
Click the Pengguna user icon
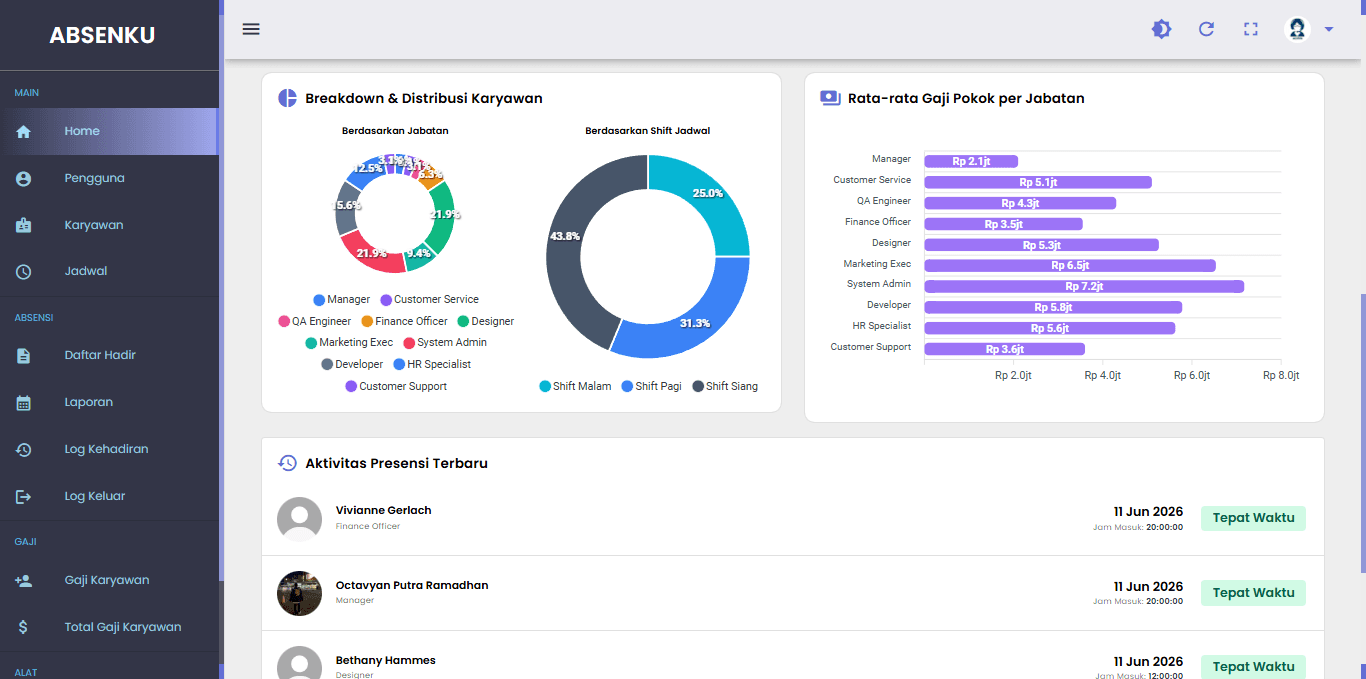tap(24, 178)
